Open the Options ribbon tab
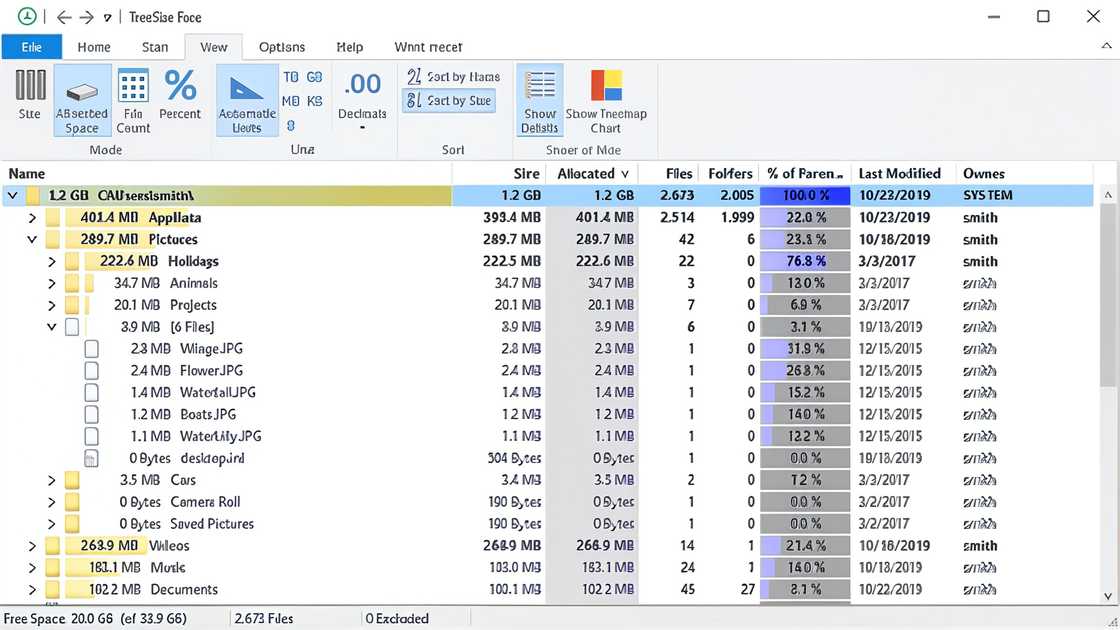This screenshot has height=630, width=1120. click(282, 47)
